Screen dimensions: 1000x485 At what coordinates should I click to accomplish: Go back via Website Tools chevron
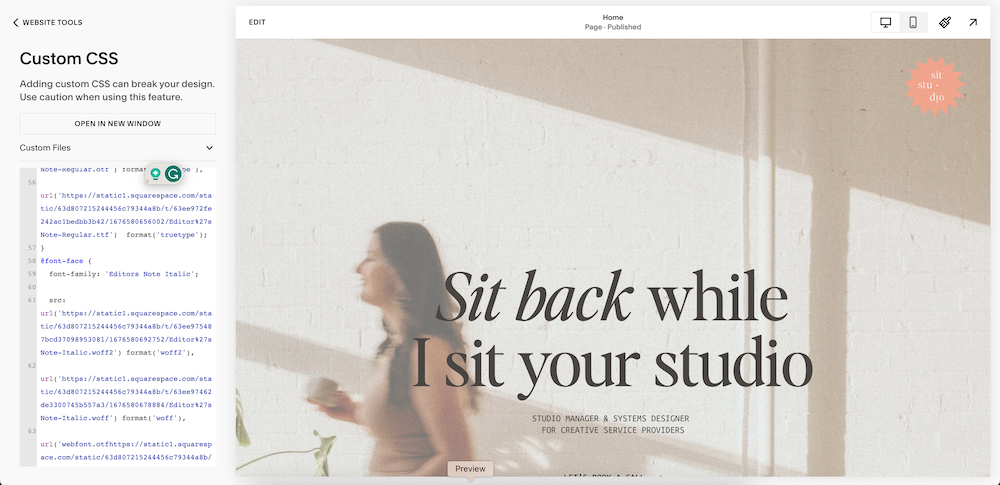15,22
